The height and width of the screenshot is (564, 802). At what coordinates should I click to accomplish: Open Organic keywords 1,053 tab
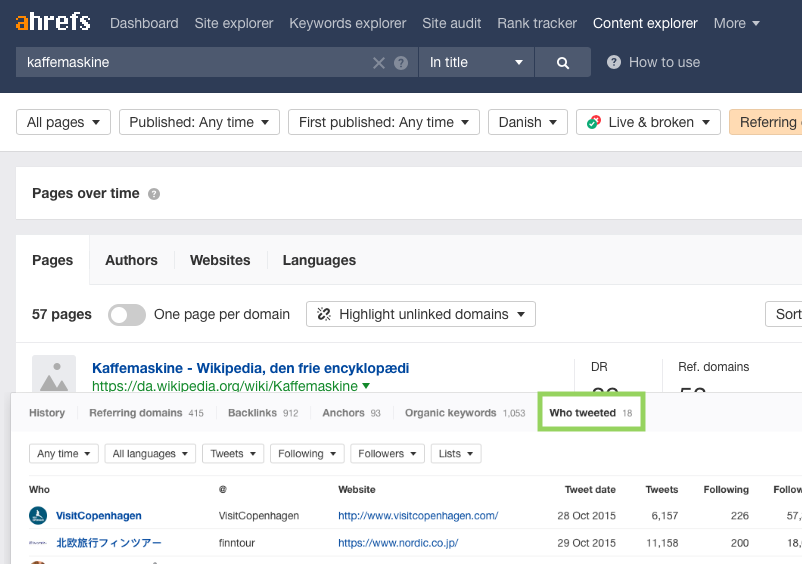[x=465, y=413]
